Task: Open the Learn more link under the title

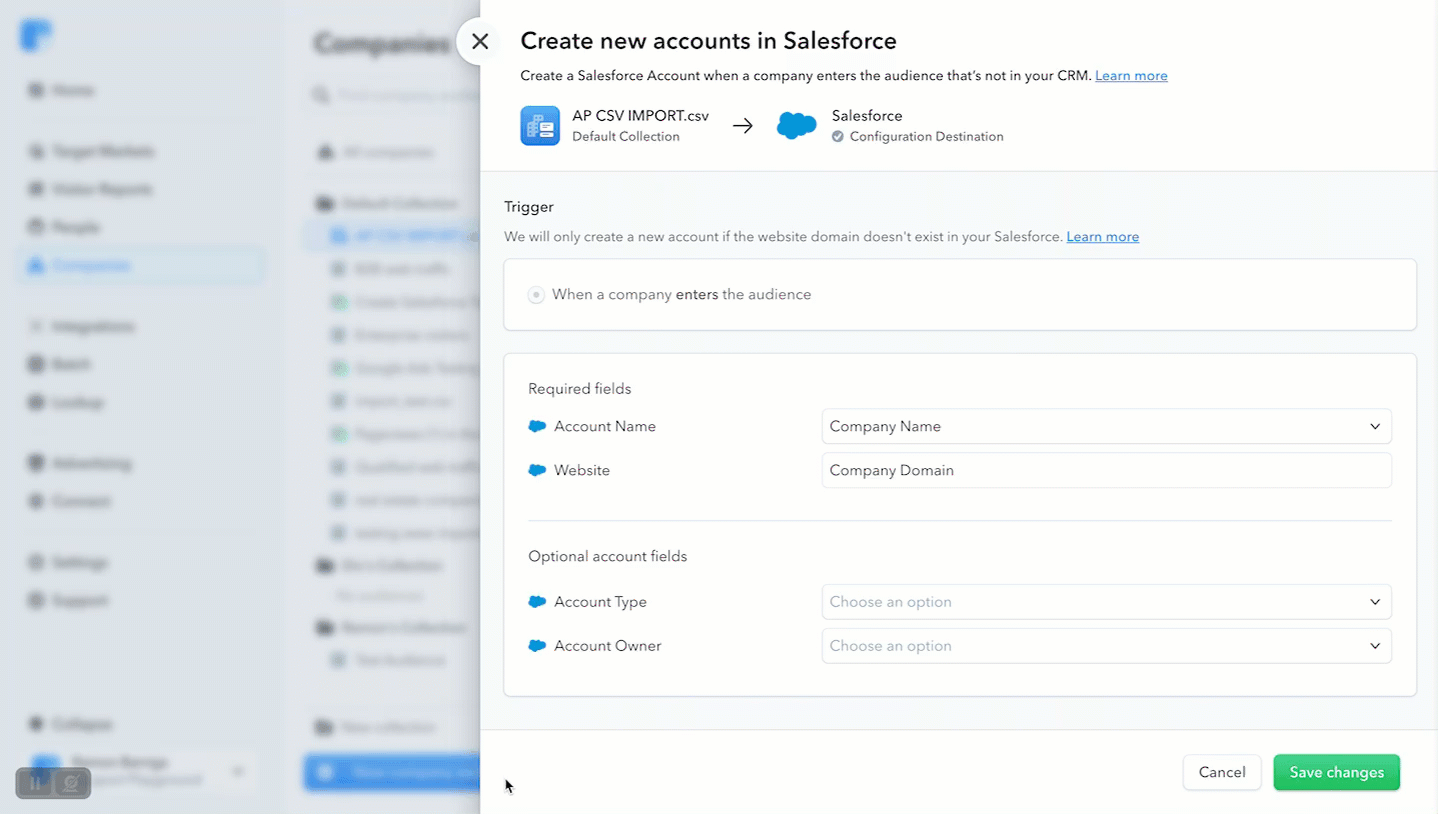Action: 1131,76
